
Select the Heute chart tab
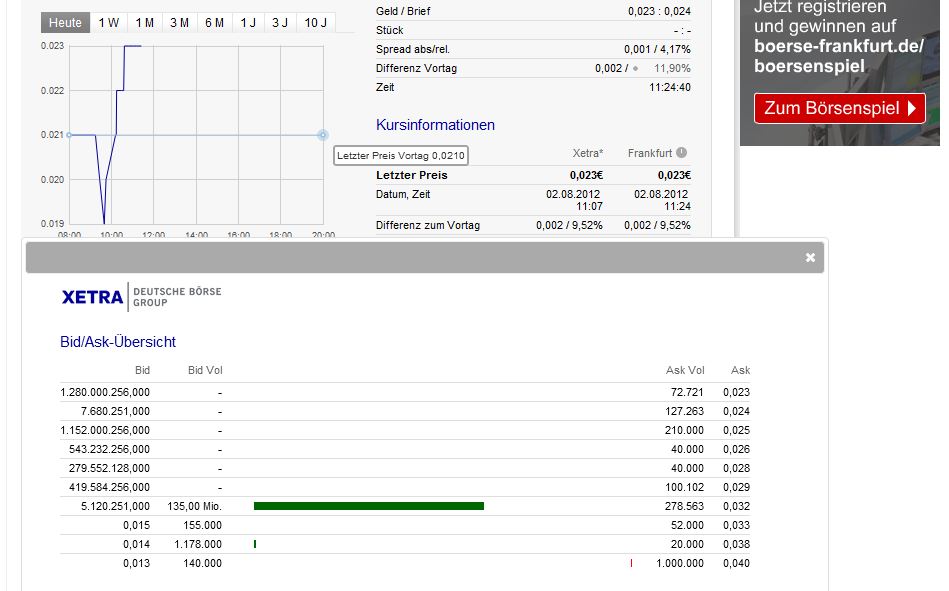[65, 22]
